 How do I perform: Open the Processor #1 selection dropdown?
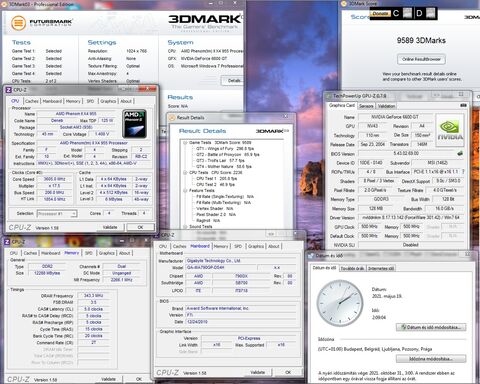click(x=57, y=213)
